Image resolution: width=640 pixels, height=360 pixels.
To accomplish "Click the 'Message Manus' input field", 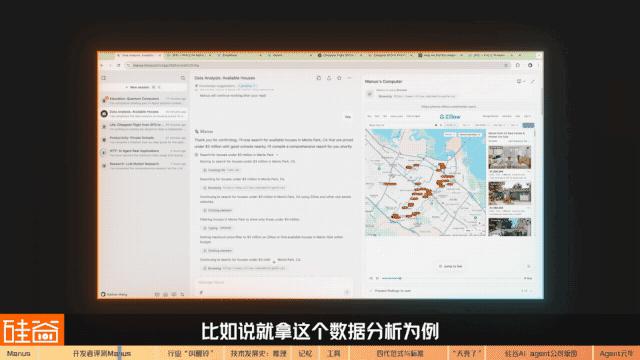I will pos(273,282).
